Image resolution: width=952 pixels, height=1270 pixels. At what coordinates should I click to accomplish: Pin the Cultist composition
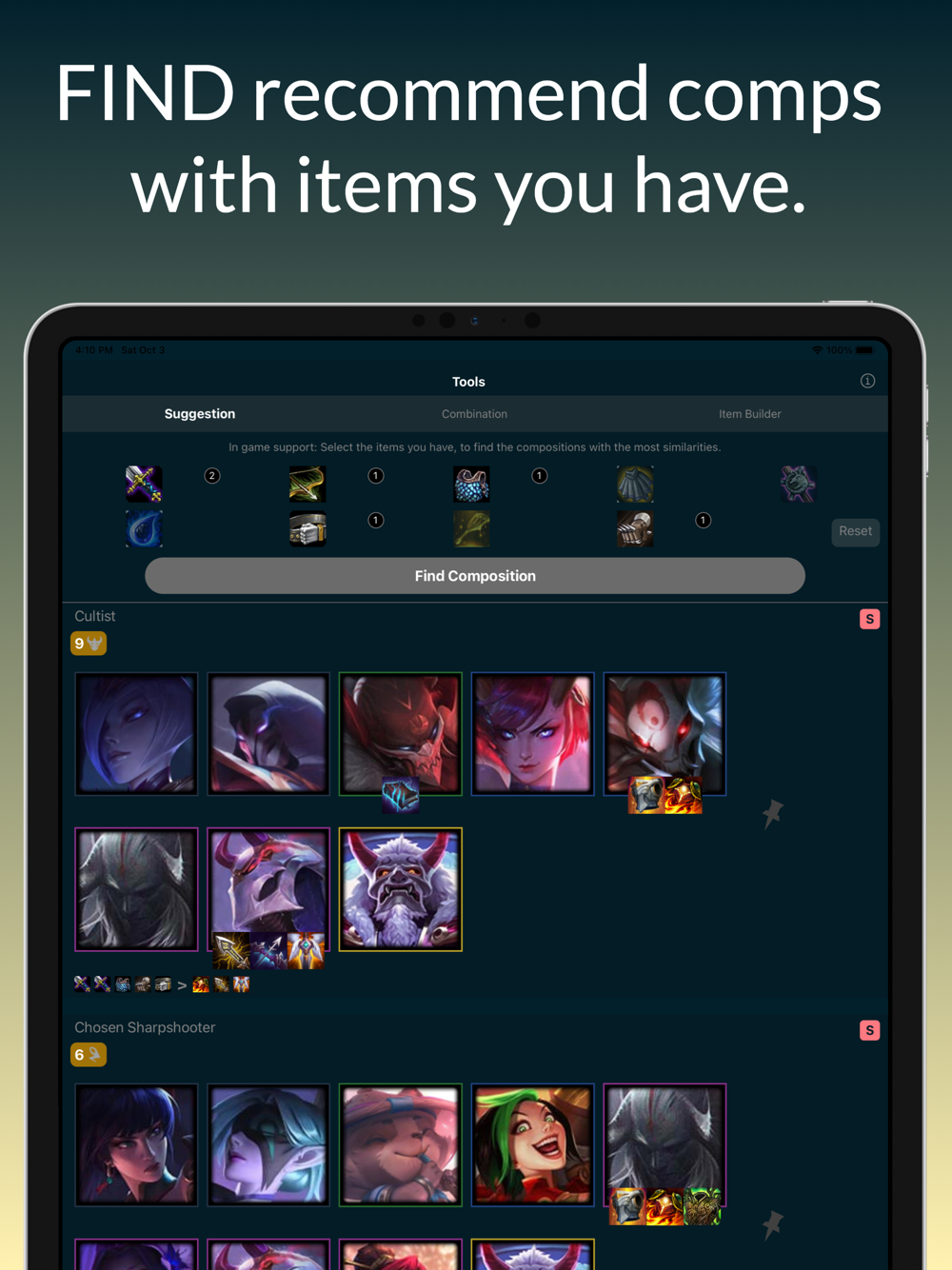[x=772, y=813]
